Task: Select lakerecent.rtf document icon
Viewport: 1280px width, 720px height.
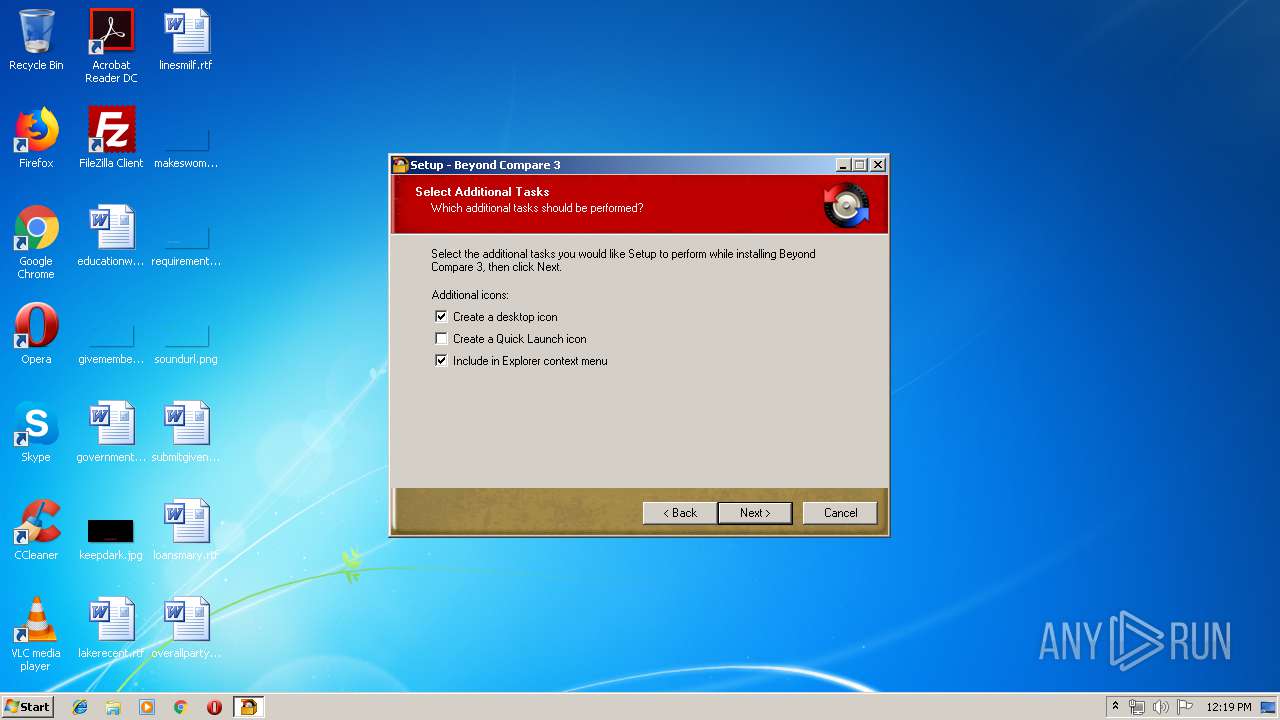Action: point(111,628)
